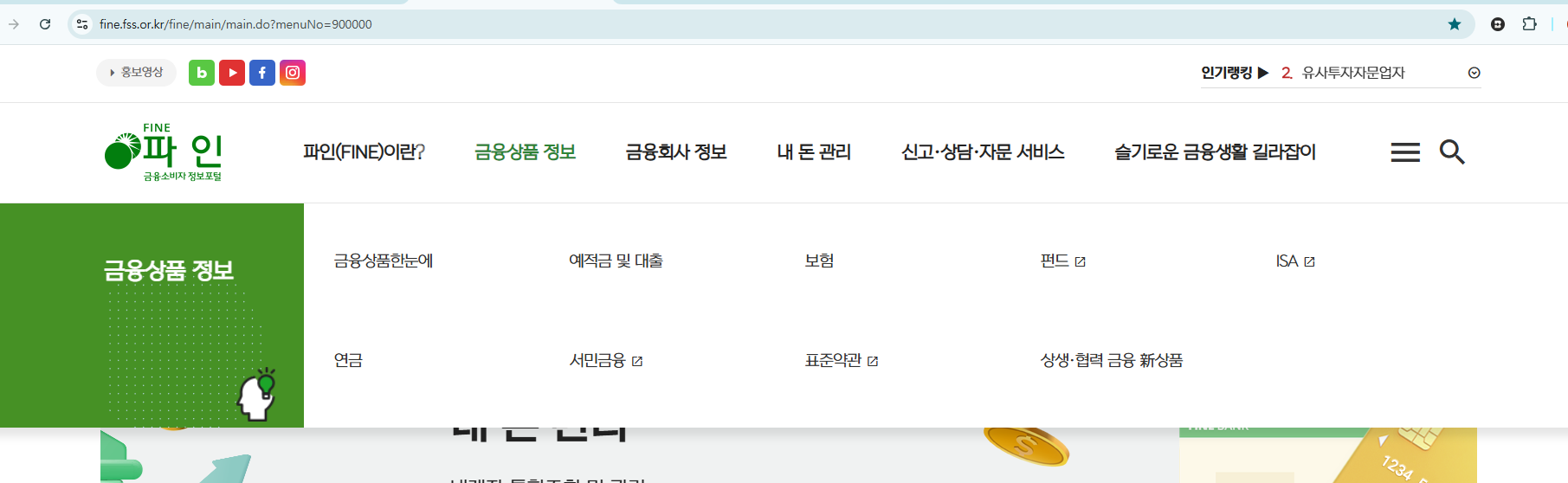Open the ISA external link

point(1295,261)
